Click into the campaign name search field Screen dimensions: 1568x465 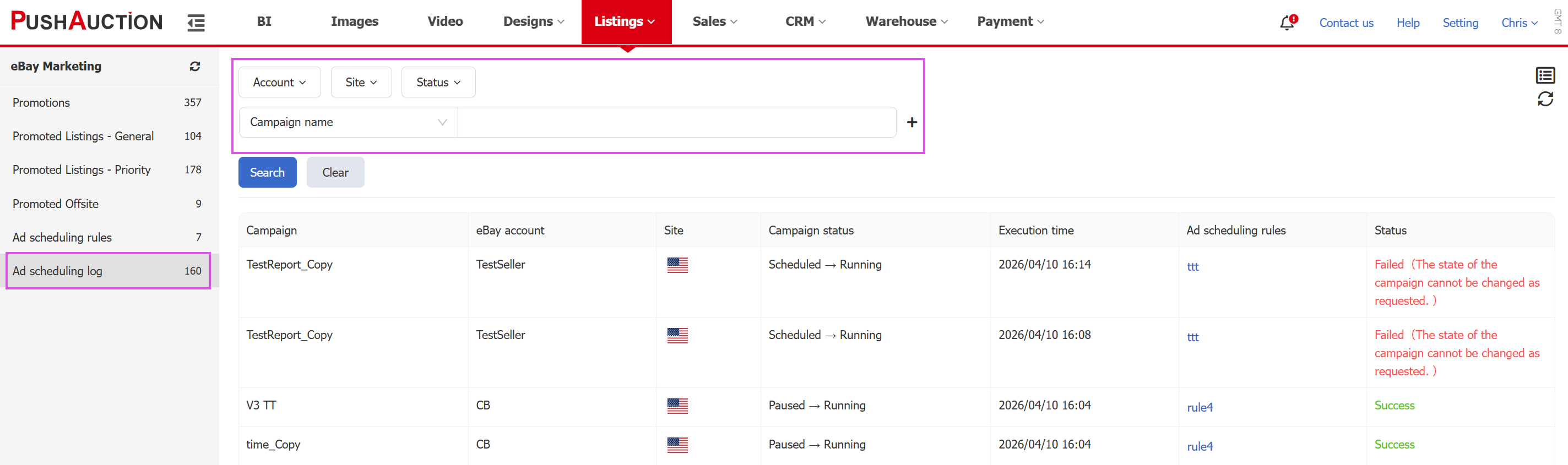coord(676,122)
